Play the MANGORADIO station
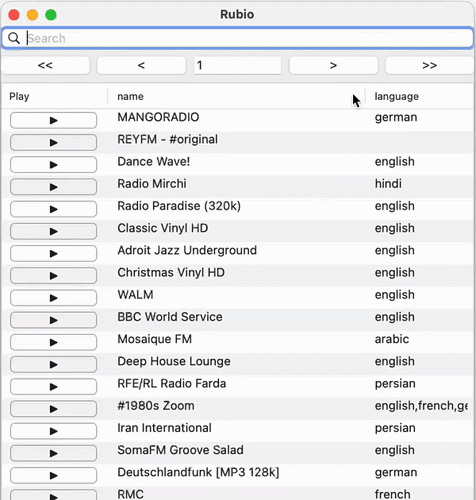This screenshot has height=500, width=476. [53, 120]
